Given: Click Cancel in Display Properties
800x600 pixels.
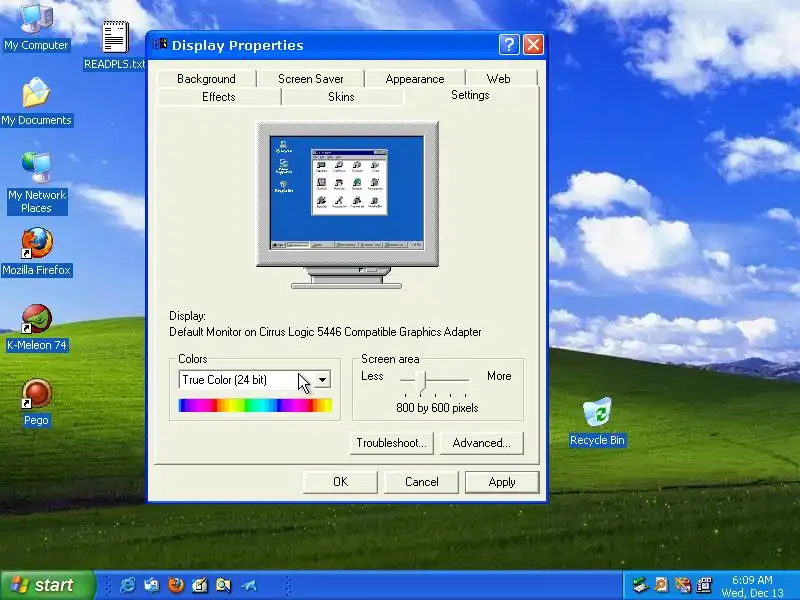Looking at the screenshot, I should [421, 482].
